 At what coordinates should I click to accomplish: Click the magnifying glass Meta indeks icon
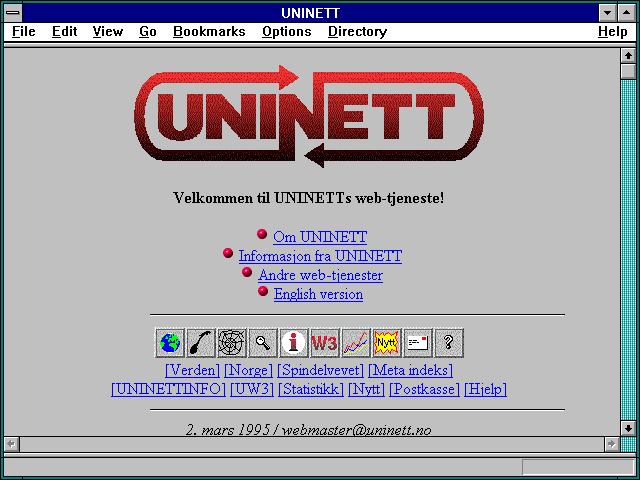pos(263,342)
